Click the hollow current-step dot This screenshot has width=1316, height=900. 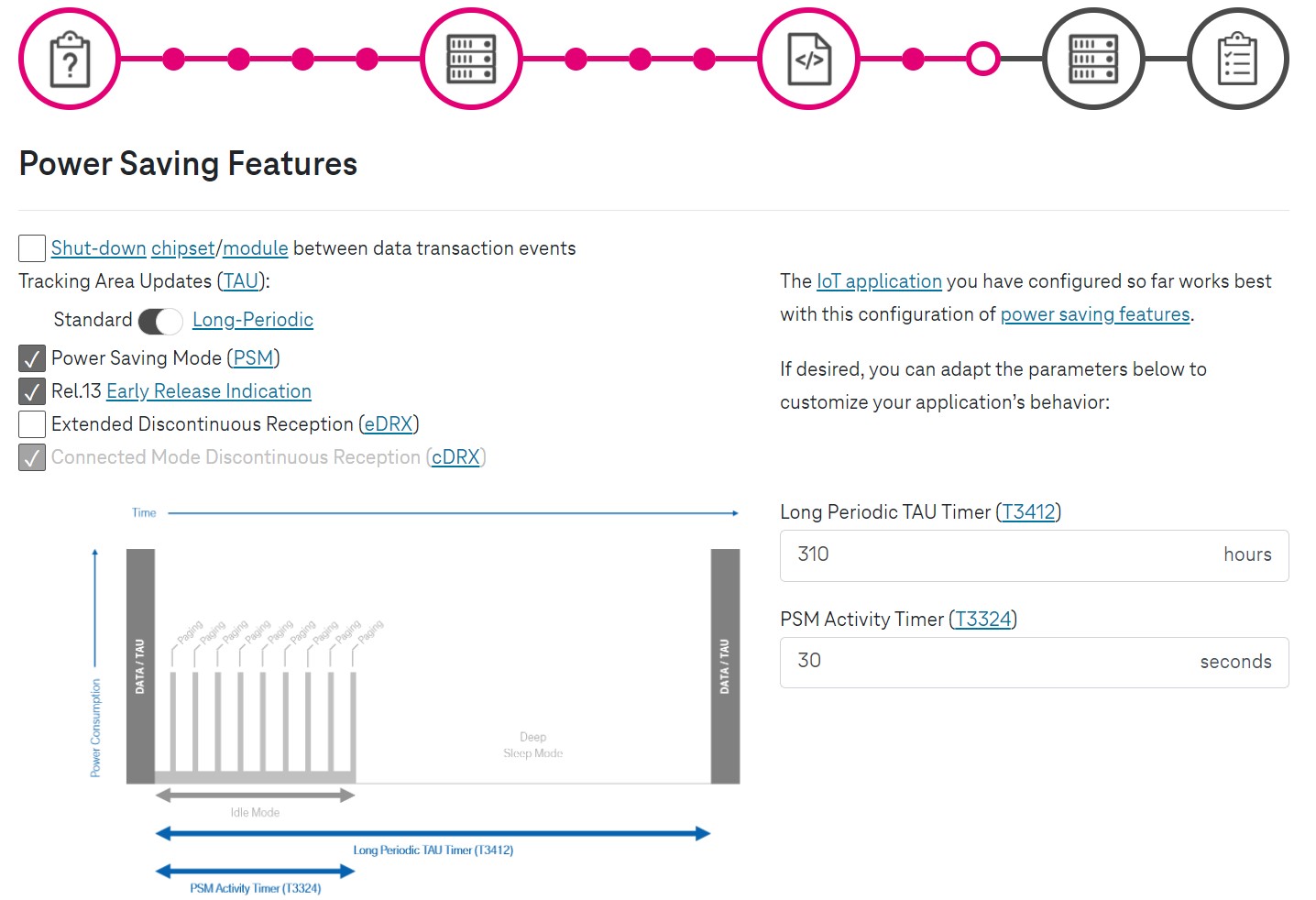click(x=983, y=60)
